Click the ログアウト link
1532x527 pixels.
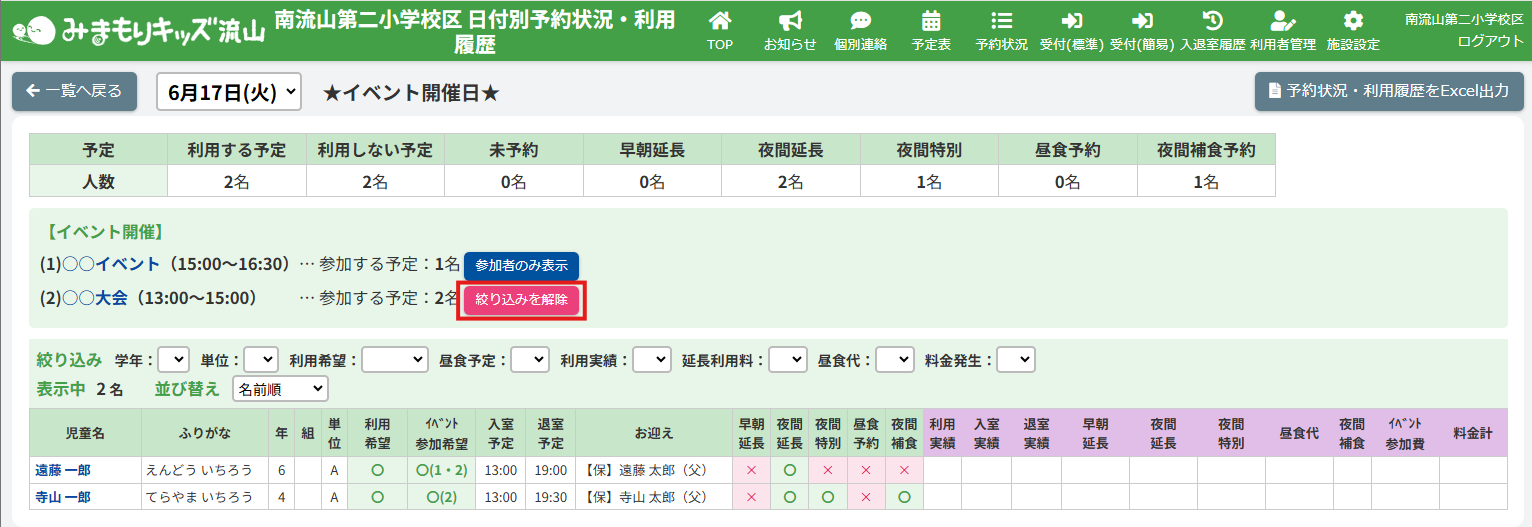coord(1490,41)
